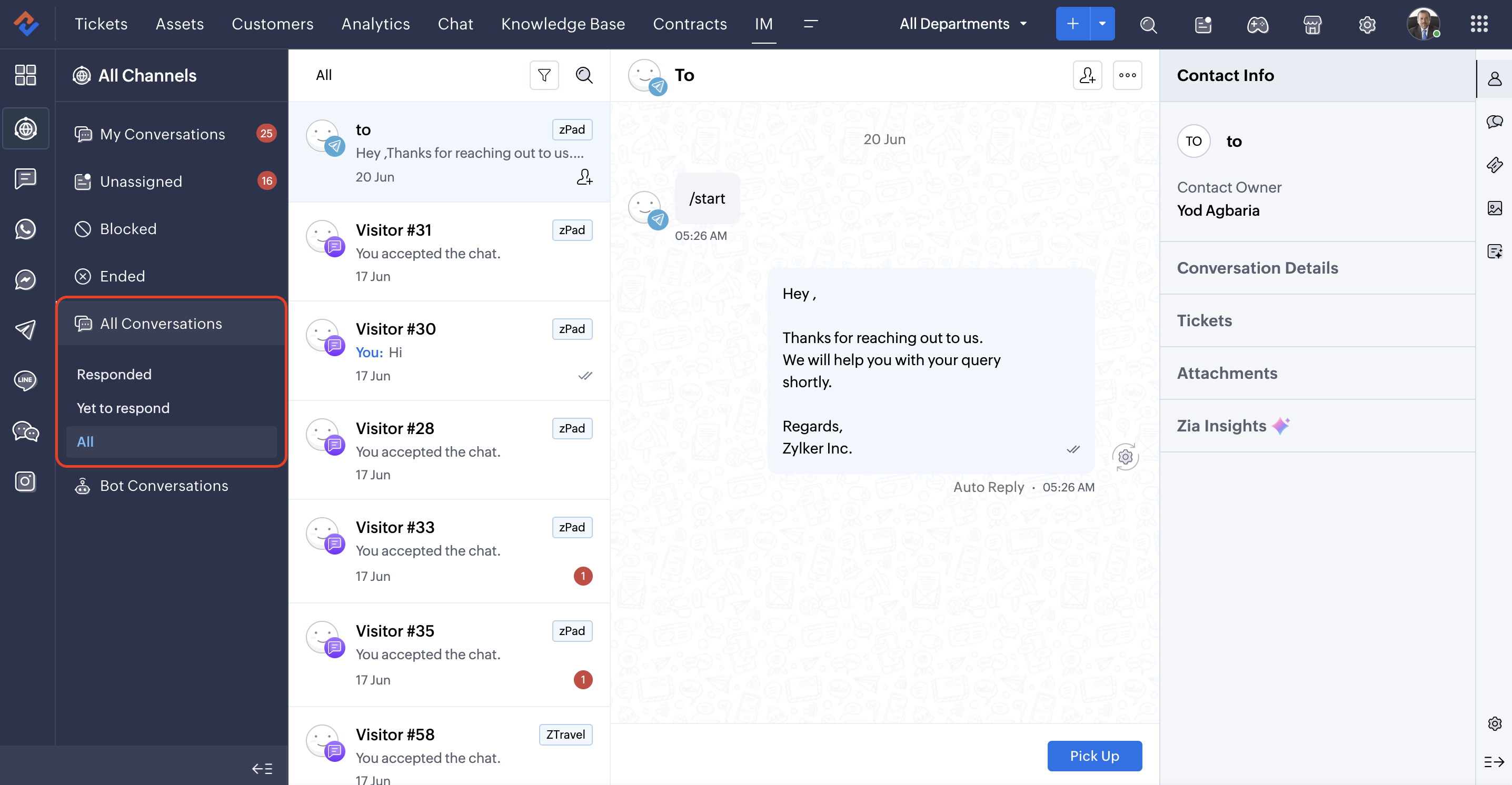Collapse the All Conversations group
Image resolution: width=1512 pixels, height=785 pixels.
(x=172, y=323)
